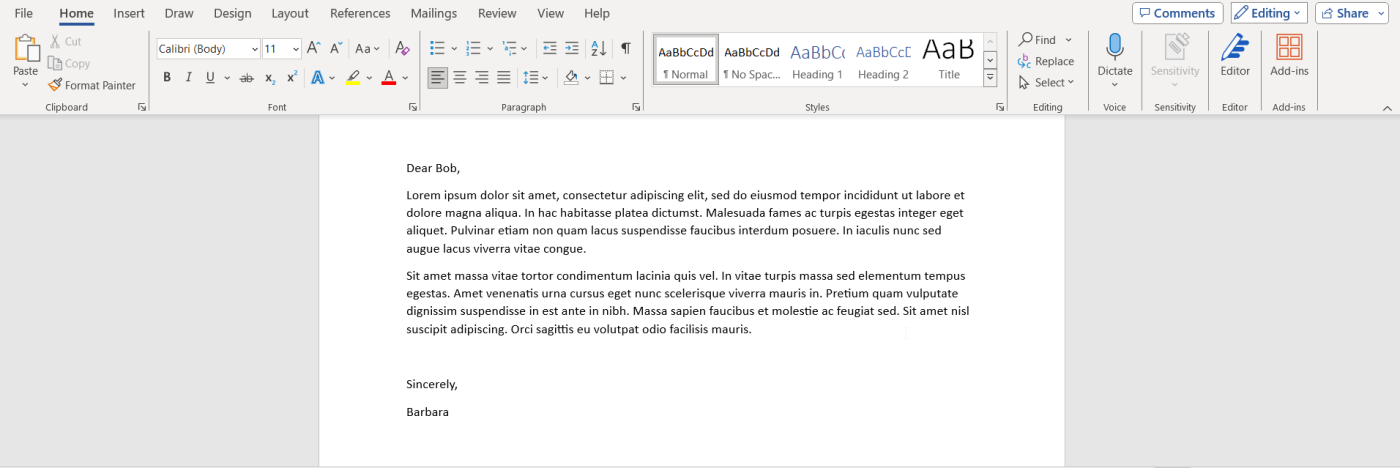
Task: Open the Calibri (Body) font name dropdown
Action: pyautogui.click(x=255, y=49)
